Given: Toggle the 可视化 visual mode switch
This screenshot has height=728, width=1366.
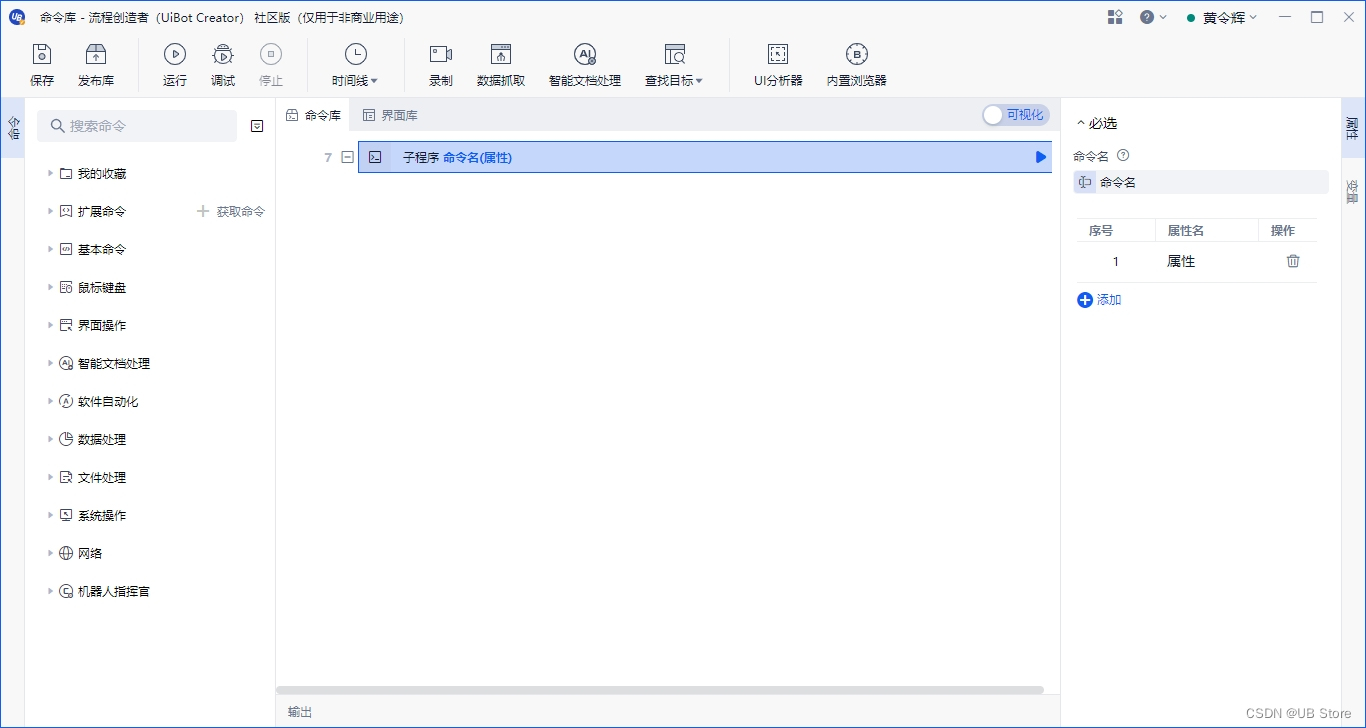Looking at the screenshot, I should click(1015, 115).
